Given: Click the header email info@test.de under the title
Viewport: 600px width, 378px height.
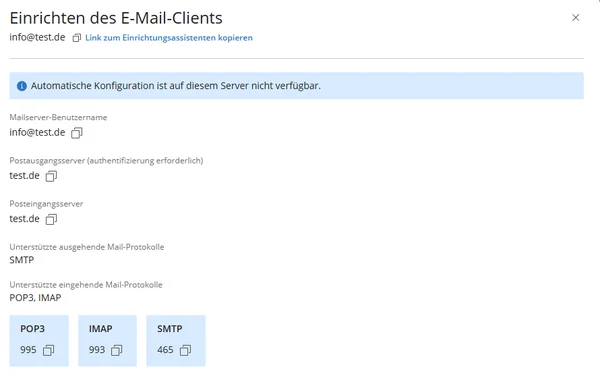Looking at the screenshot, I should pos(38,37).
